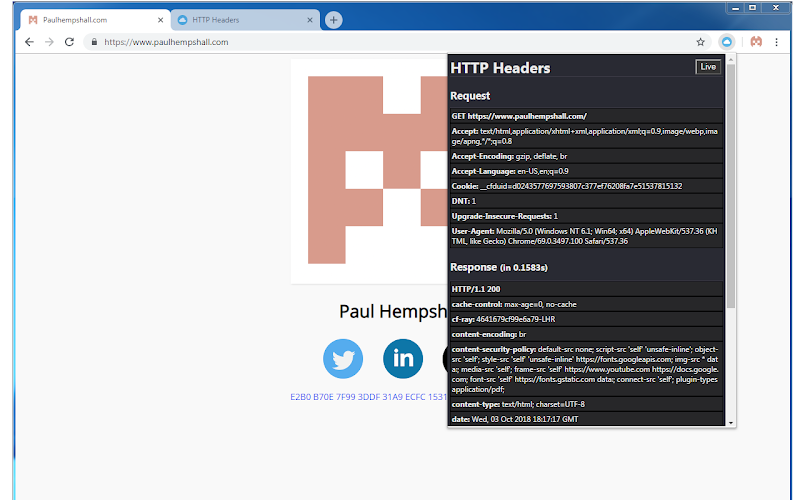Open the HTTP Headers extension icon
This screenshot has width=800, height=500.
click(728, 42)
